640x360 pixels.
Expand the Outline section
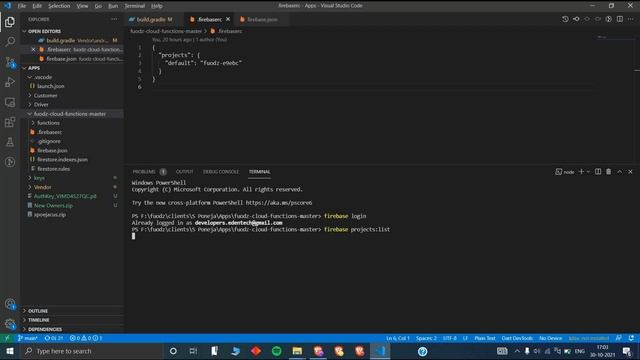point(24,311)
